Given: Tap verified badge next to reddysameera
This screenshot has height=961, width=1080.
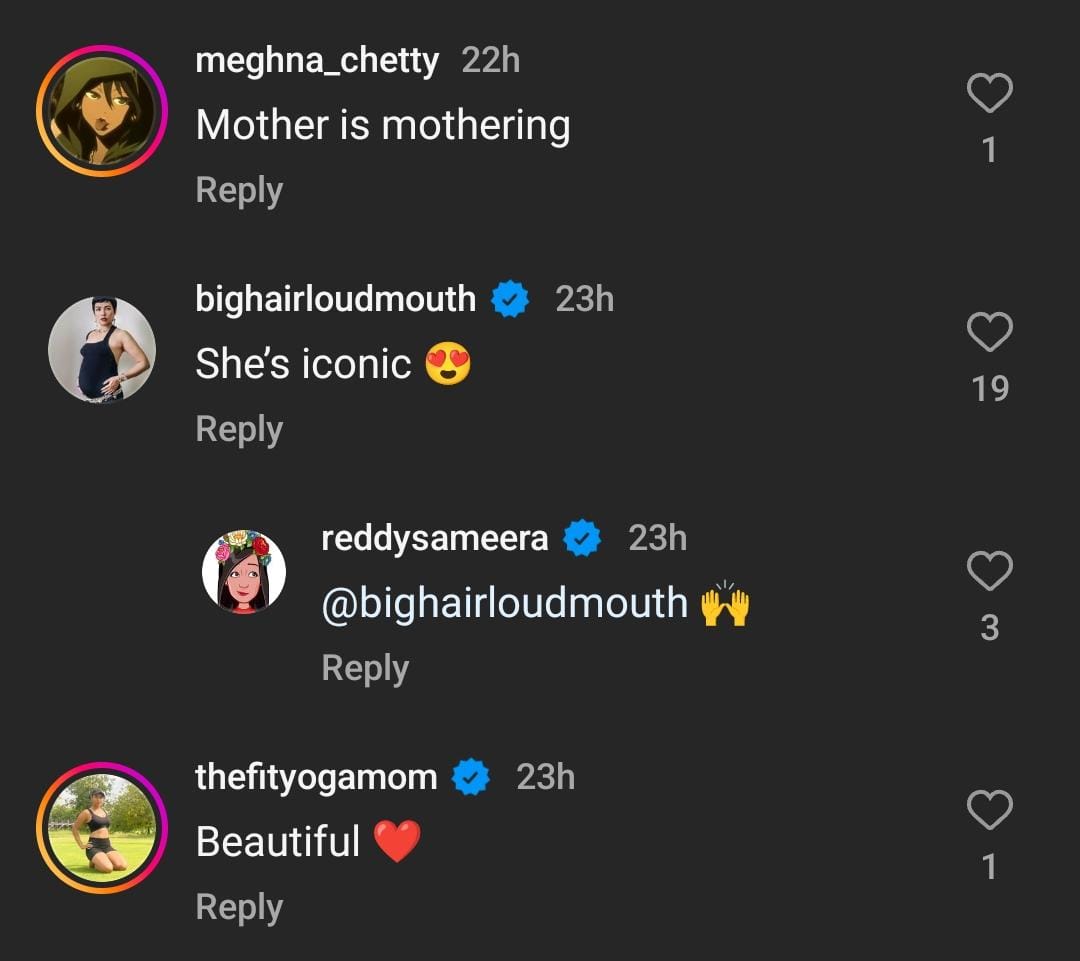Looking at the screenshot, I should click(583, 539).
